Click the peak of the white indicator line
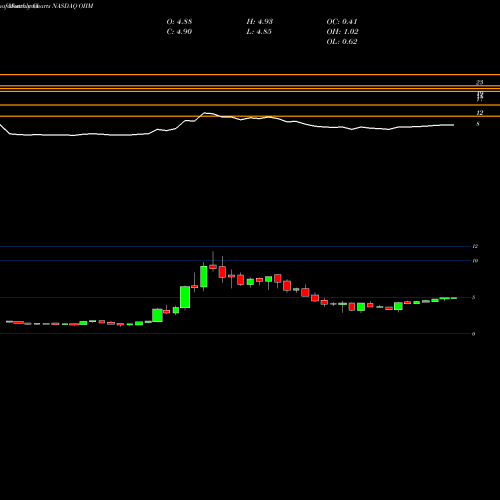 click(205, 113)
